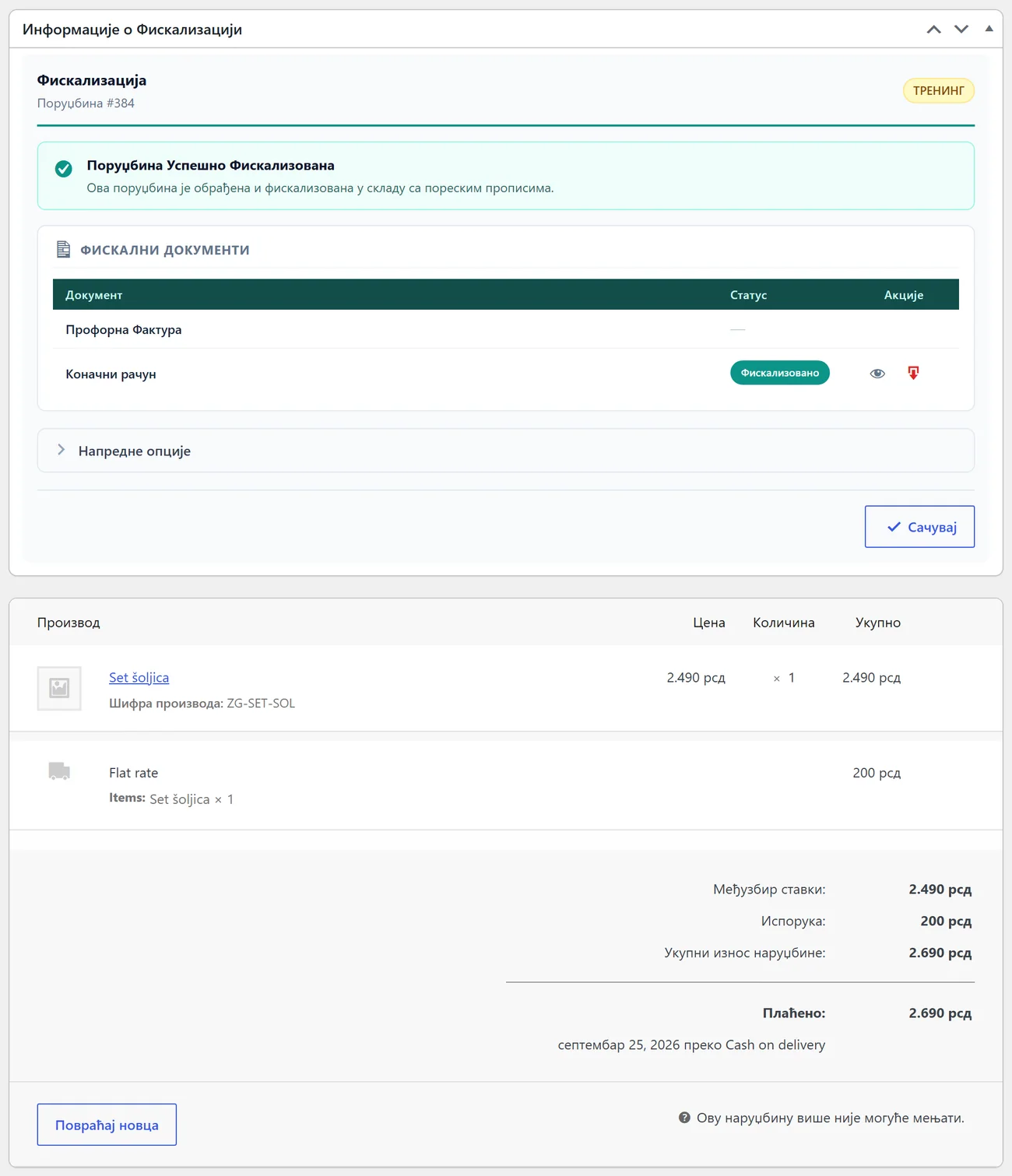The height and width of the screenshot is (1176, 1012).
Task: Select the Профорна Фактура row label
Action: (124, 329)
